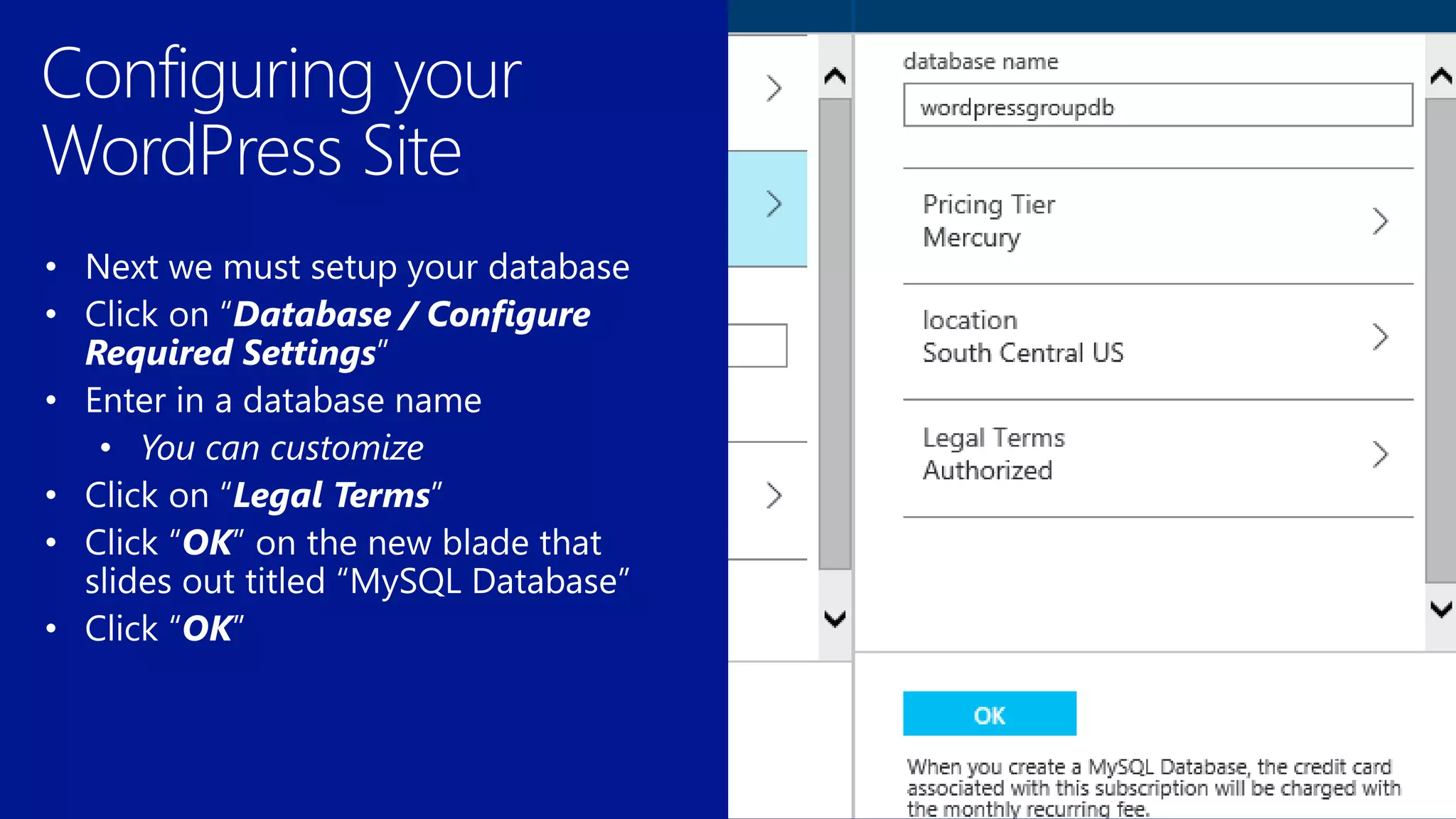Open the location South Central US row
The image size is (1456, 819).
pyautogui.click(x=1137, y=337)
